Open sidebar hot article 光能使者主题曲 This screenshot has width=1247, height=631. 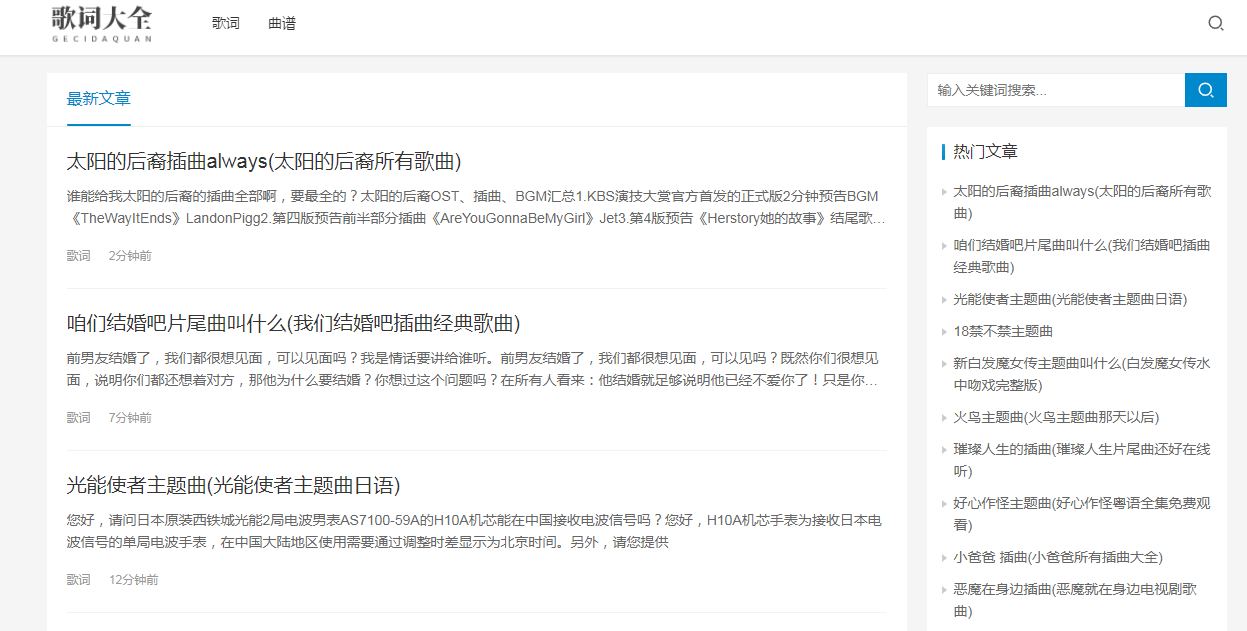click(x=1070, y=299)
